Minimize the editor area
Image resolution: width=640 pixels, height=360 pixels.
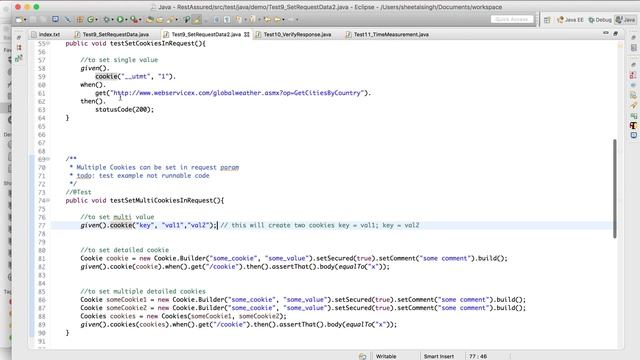pos(606,33)
